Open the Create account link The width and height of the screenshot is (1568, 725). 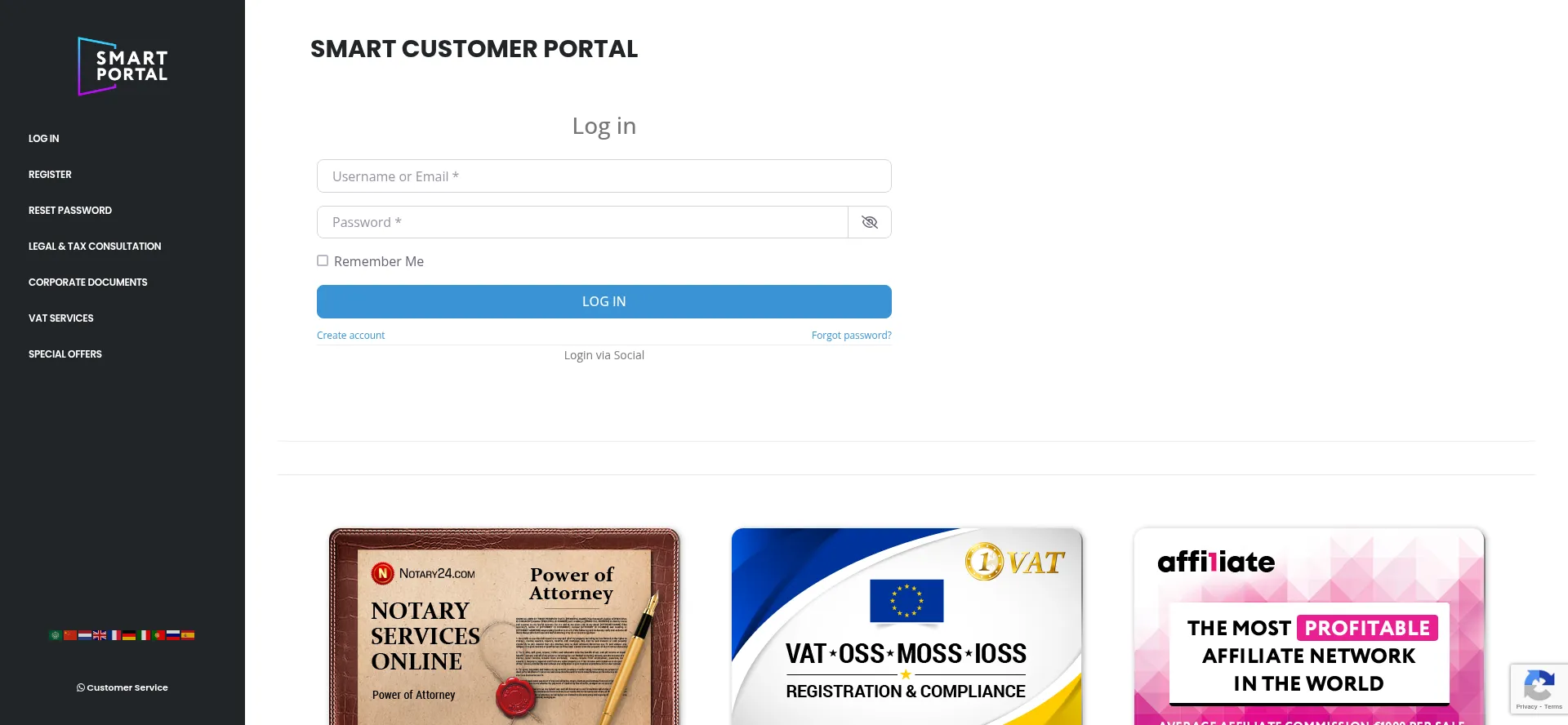350,336
